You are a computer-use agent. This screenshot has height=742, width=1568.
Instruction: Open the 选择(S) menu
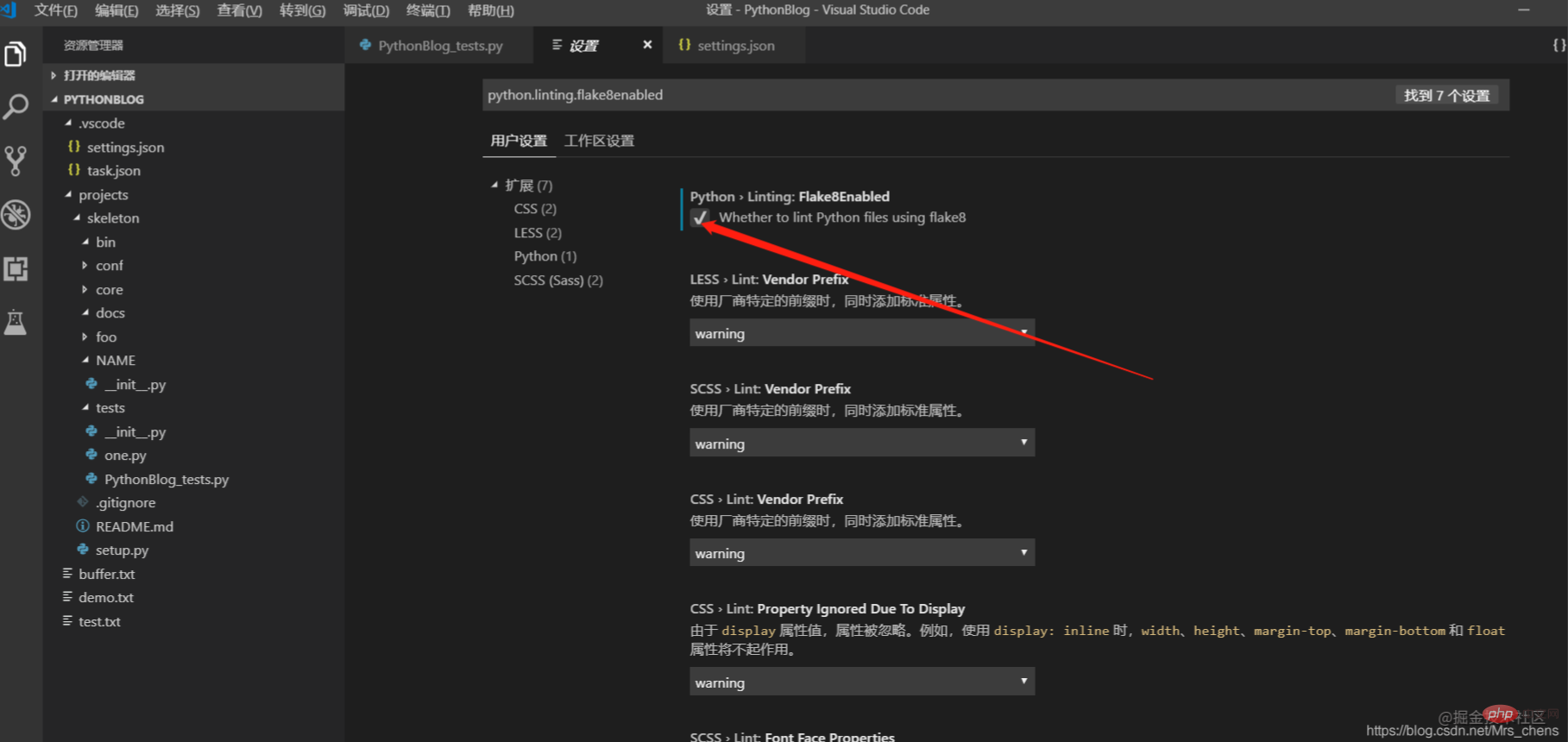[177, 10]
